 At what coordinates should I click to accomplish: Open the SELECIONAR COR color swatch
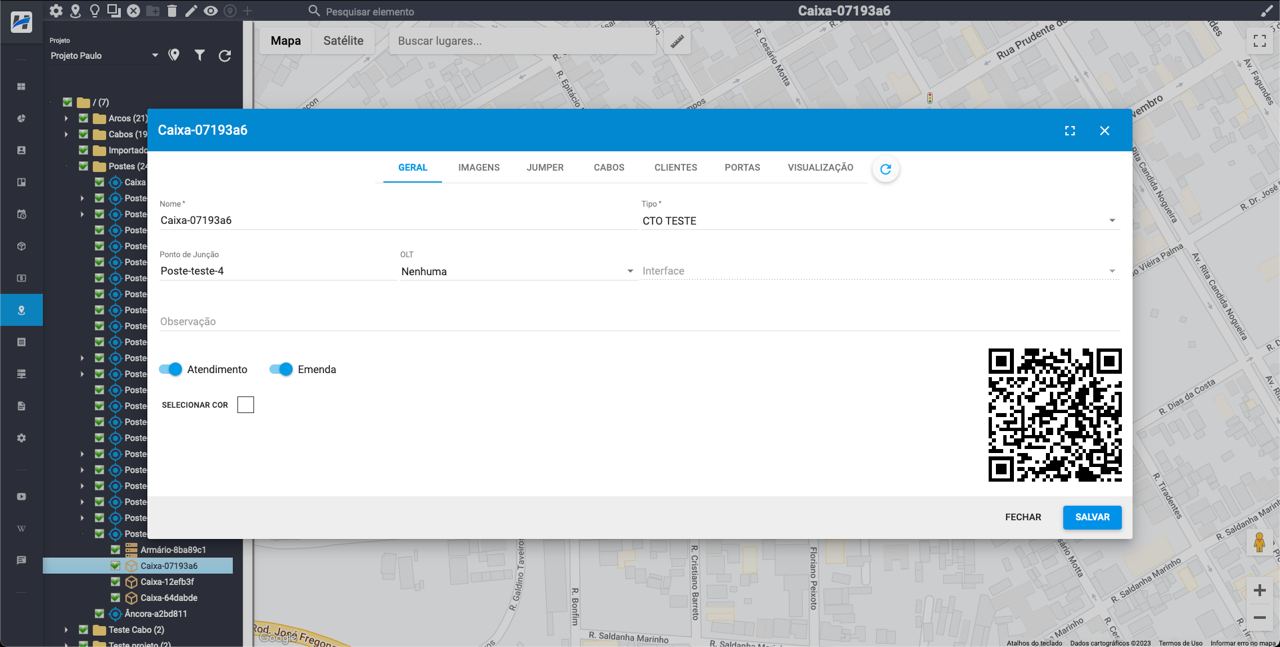246,405
